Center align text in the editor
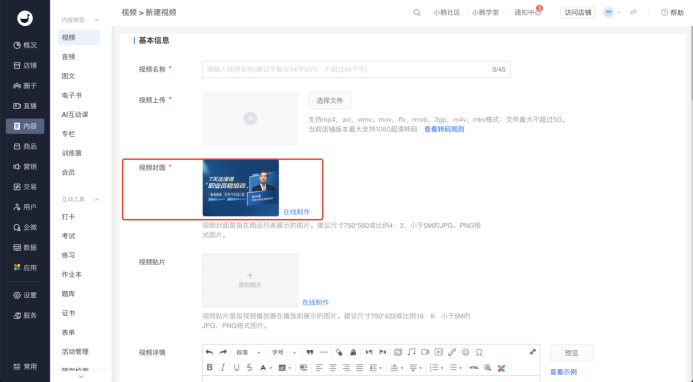The width and height of the screenshot is (693, 382). tap(333, 367)
